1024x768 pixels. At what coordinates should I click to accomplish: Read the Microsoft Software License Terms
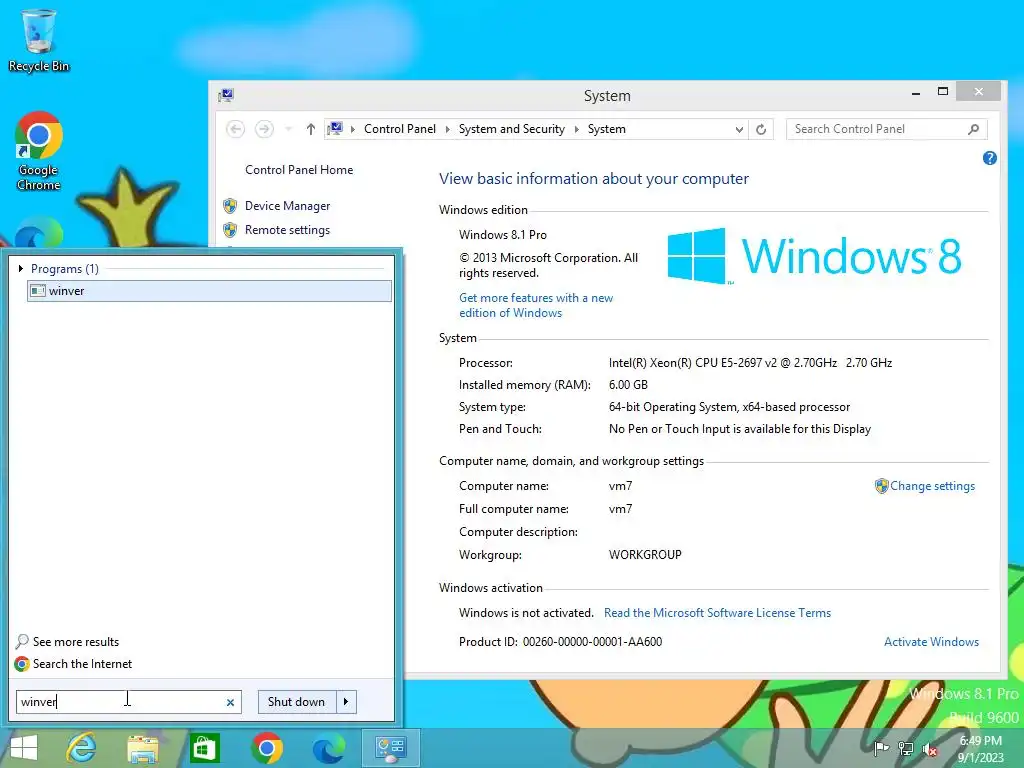pyautogui.click(x=717, y=613)
